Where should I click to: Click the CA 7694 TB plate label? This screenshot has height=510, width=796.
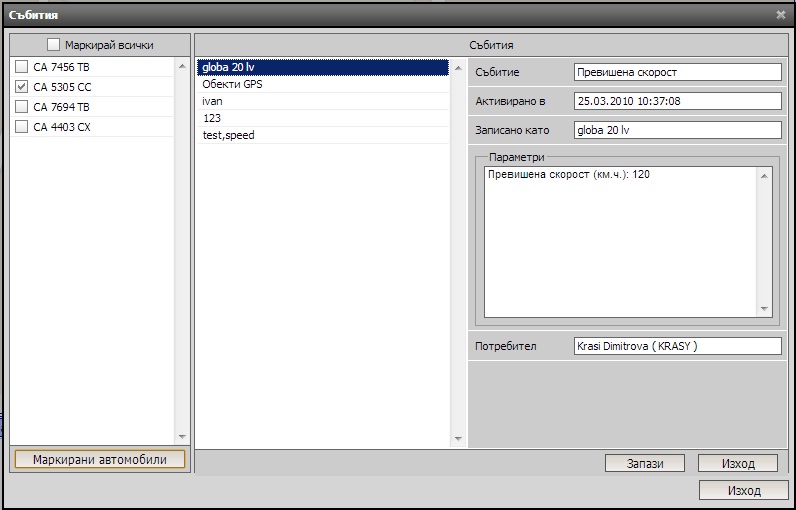coord(61,107)
